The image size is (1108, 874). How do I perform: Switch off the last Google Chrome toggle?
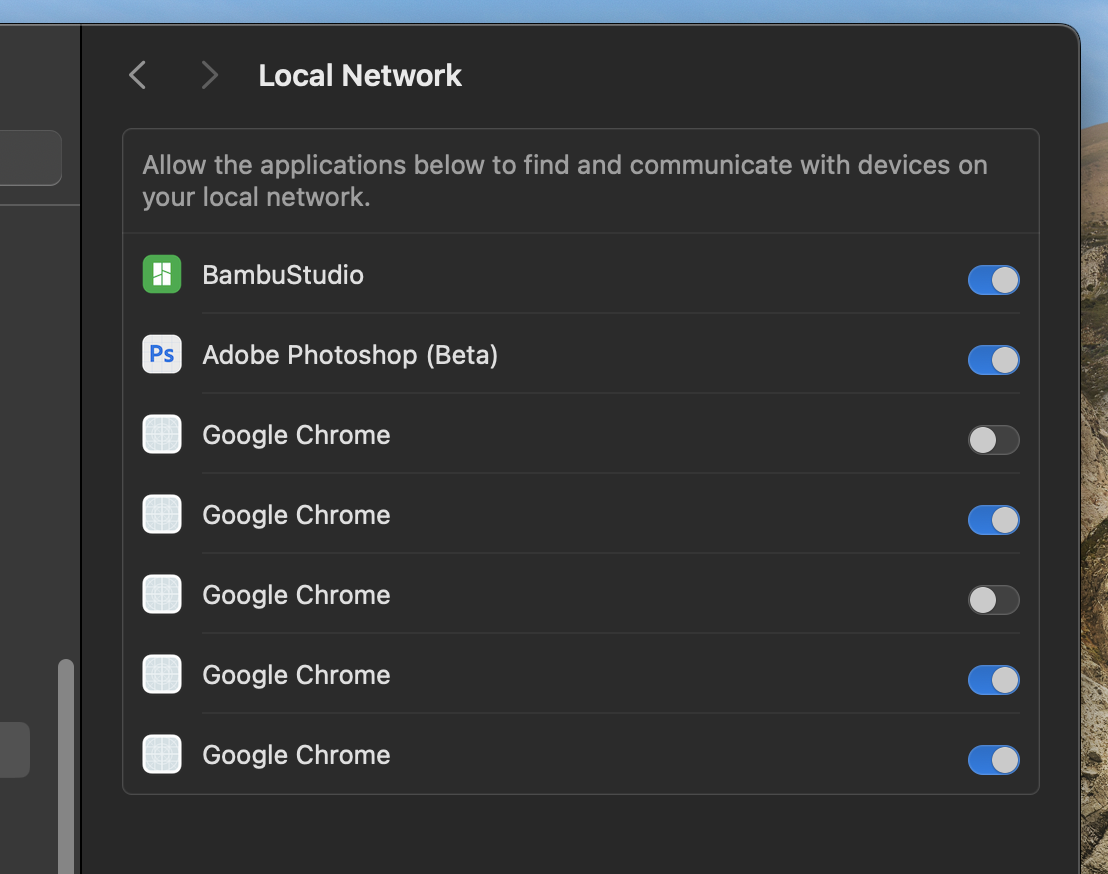coord(993,760)
